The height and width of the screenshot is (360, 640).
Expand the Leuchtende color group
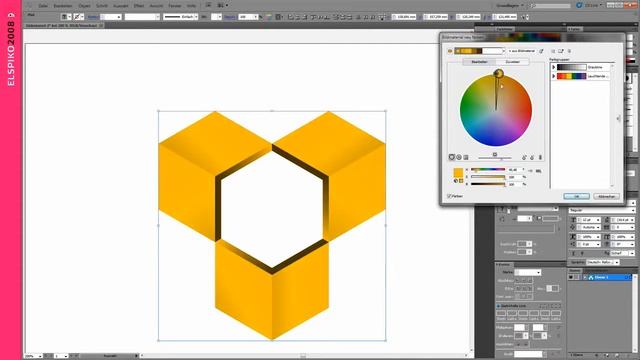click(554, 76)
